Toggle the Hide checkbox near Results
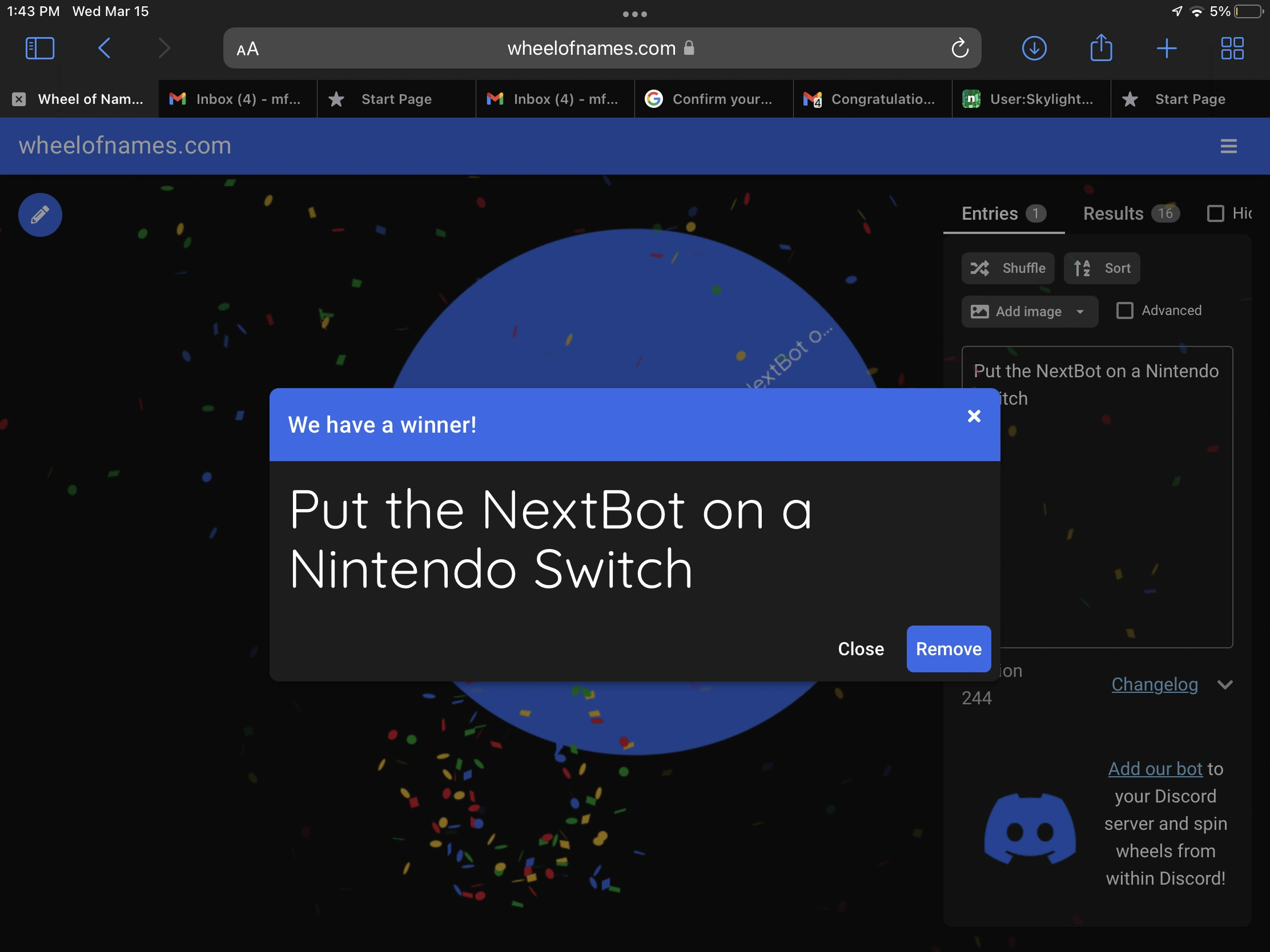The image size is (1270, 952). tap(1215, 213)
